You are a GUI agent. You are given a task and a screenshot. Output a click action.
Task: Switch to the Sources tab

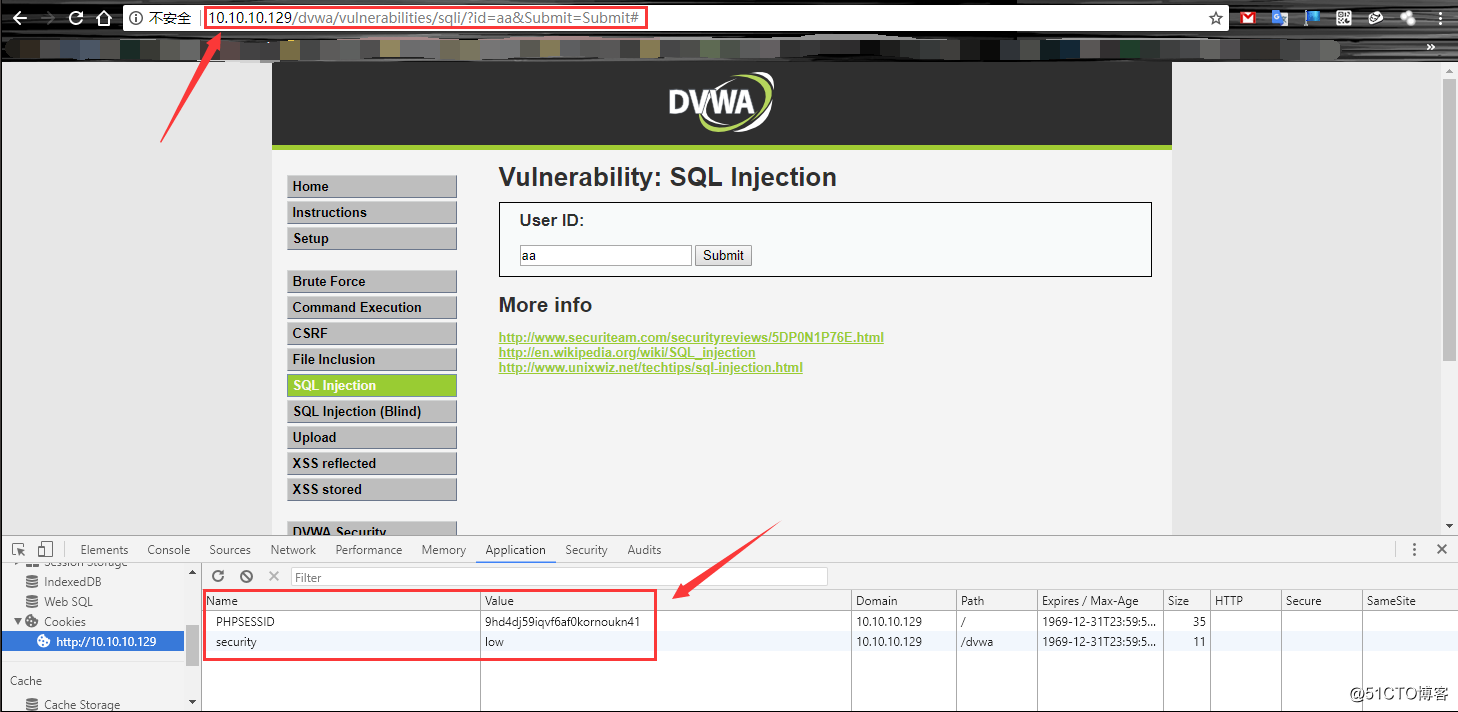(230, 549)
